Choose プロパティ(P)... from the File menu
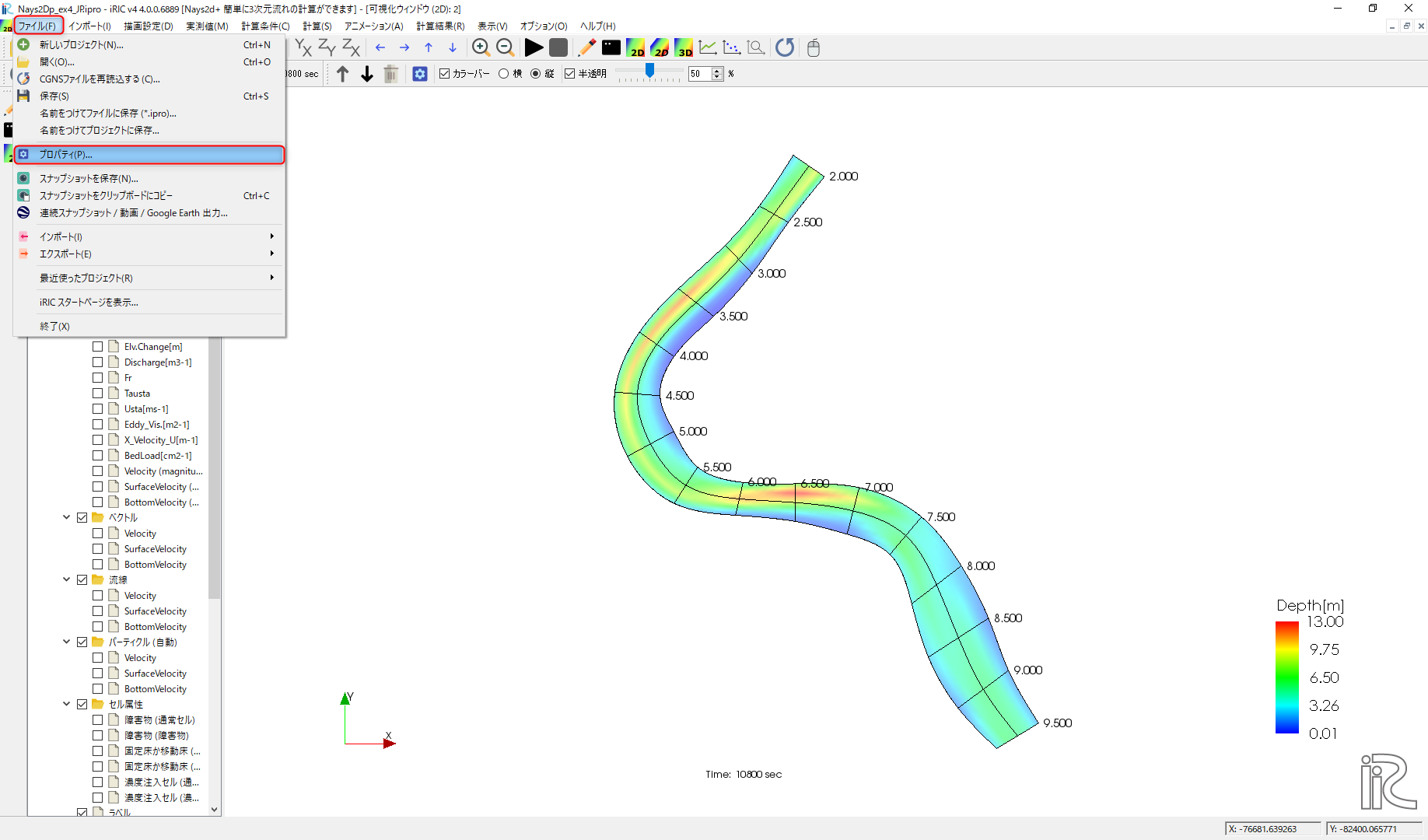1428x840 pixels. click(x=149, y=155)
